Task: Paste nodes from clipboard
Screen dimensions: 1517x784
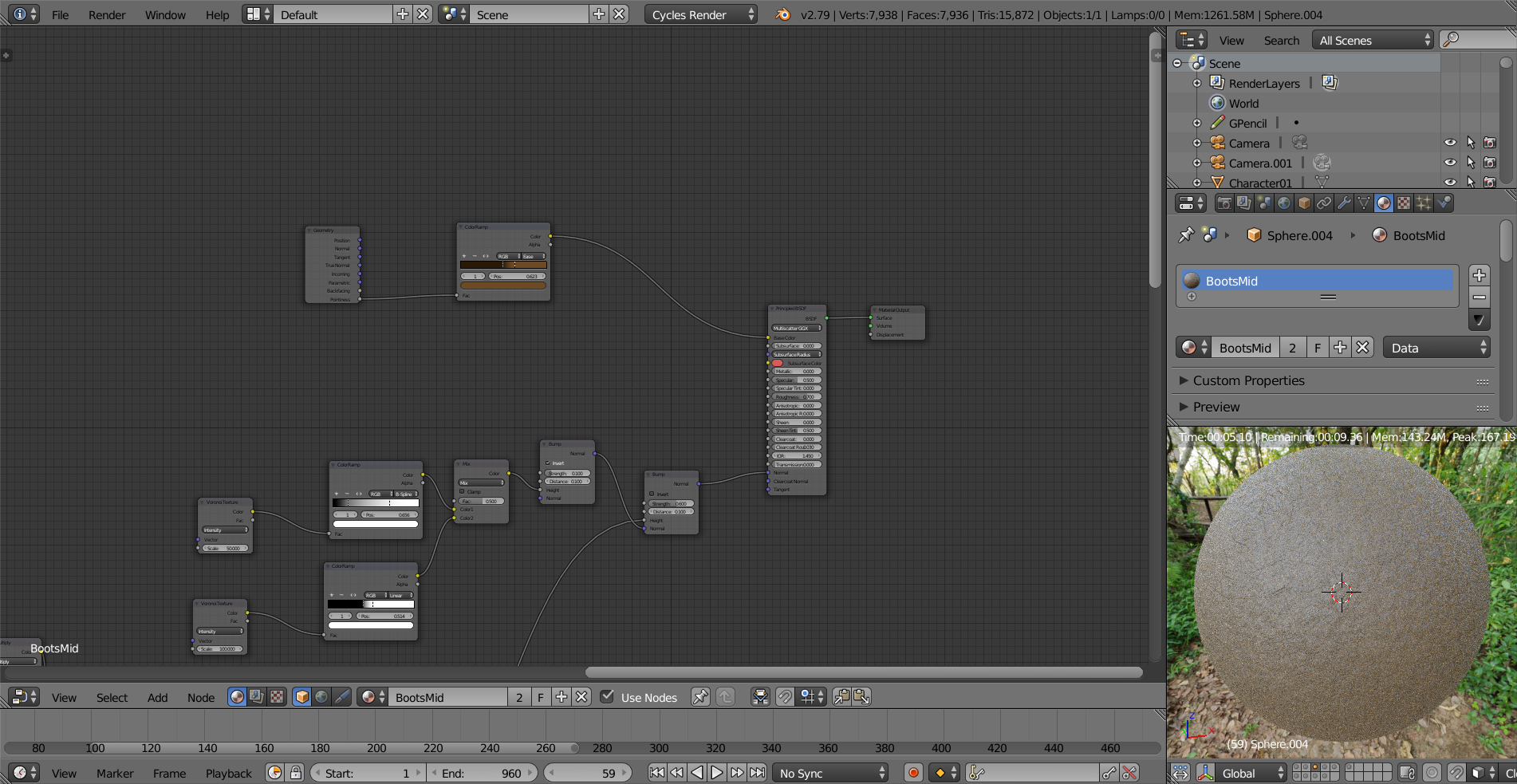Action: tap(861, 697)
